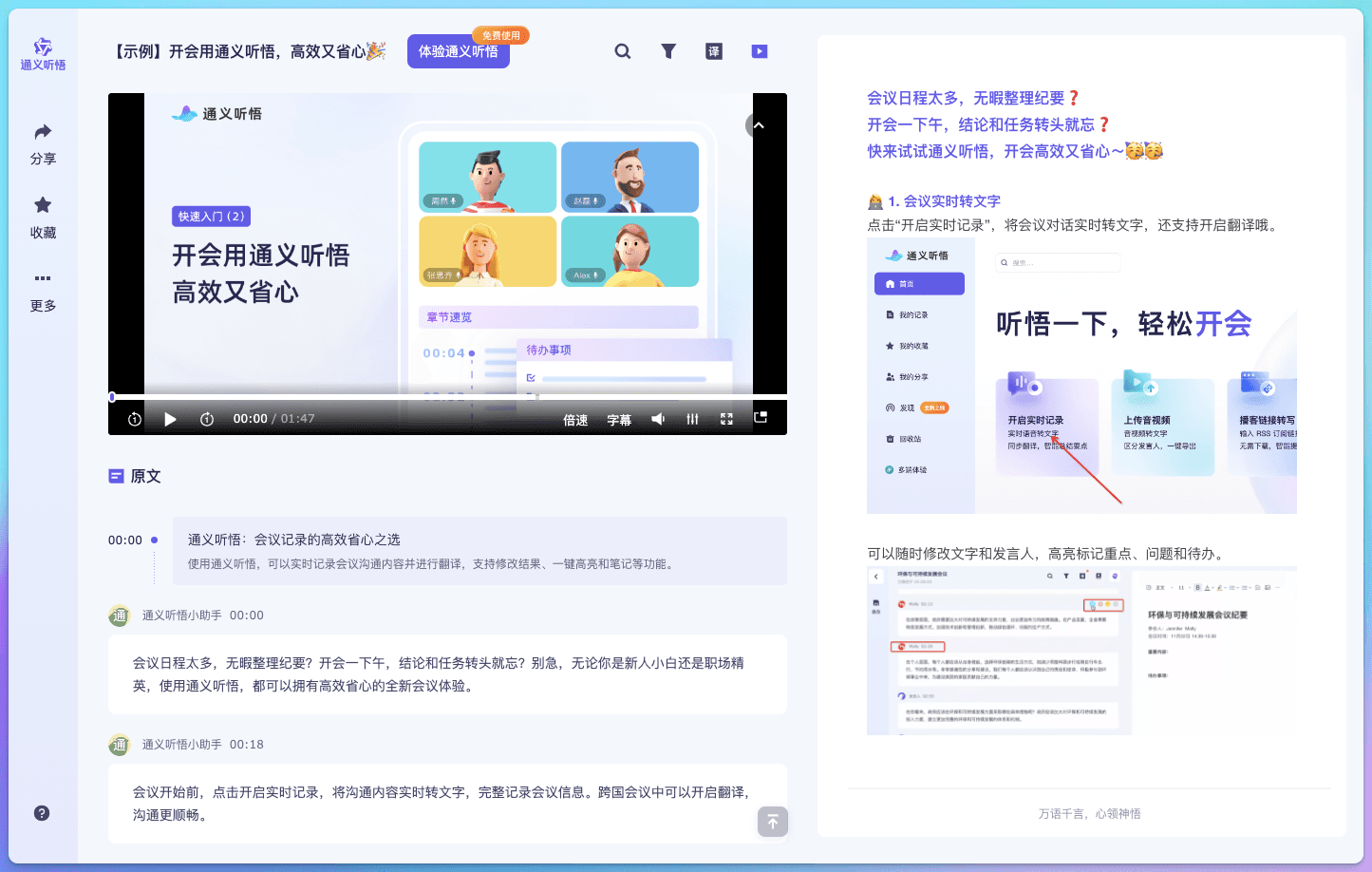Viewport: 1372px width, 872px height.
Task: Skip forward with the forward icon
Action: click(x=207, y=419)
